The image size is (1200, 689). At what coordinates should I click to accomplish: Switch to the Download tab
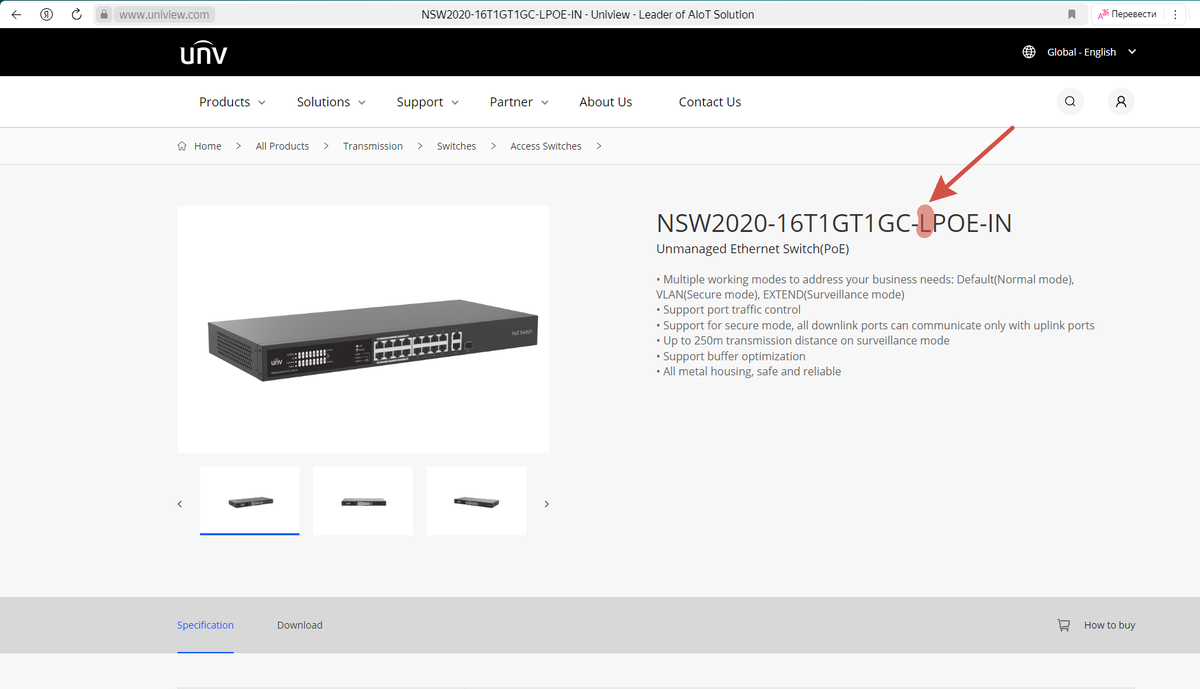pyautogui.click(x=300, y=625)
